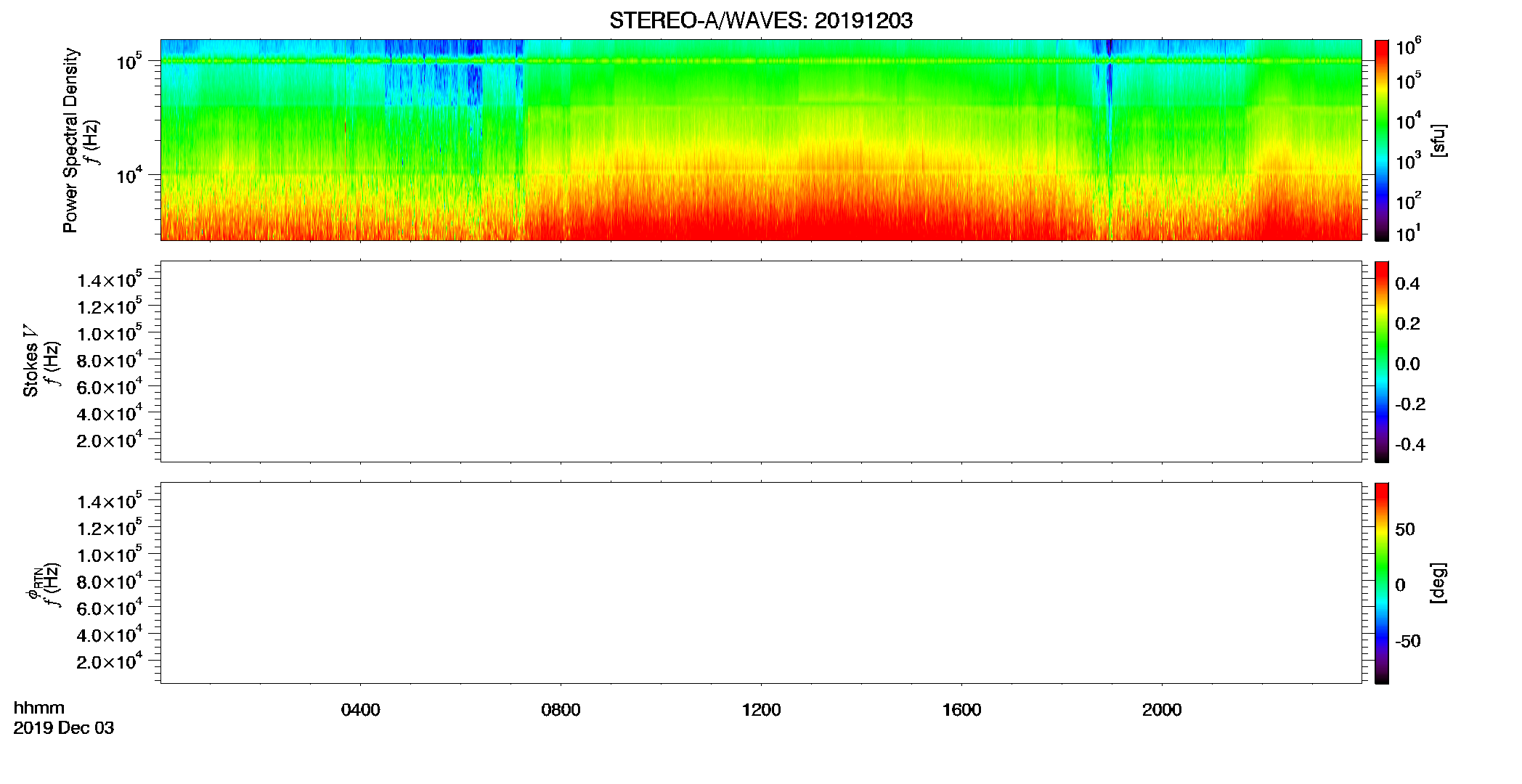Click the [sfu] colorbar unit label
Image resolution: width=1522 pixels, height=784 pixels.
(x=1438, y=140)
